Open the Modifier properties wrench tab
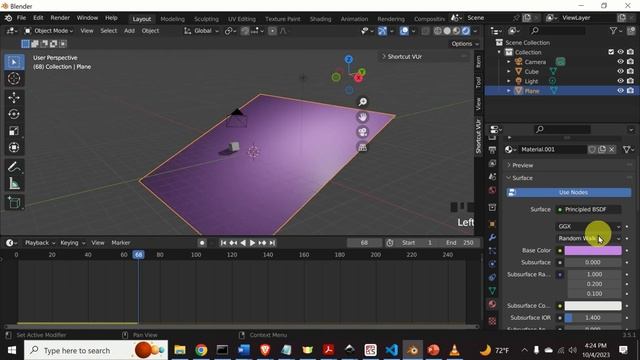Screen dimensions: 640x360 click(x=492, y=238)
